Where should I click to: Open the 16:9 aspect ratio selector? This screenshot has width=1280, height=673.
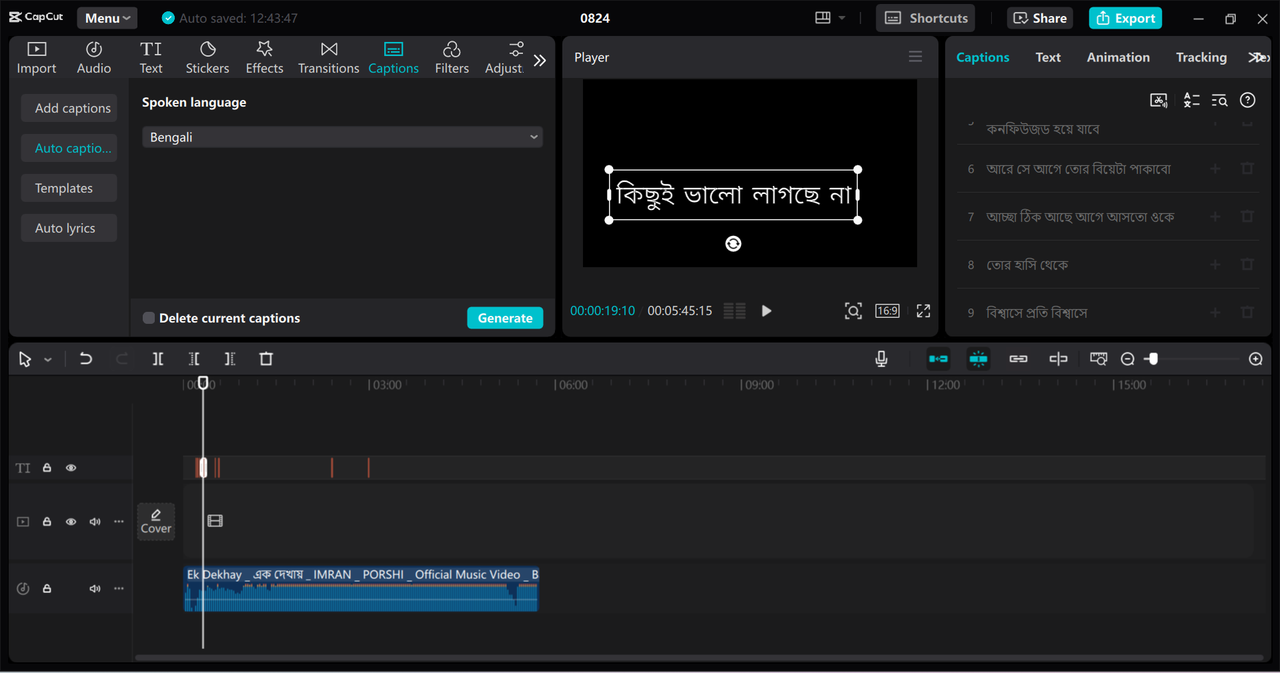pyautogui.click(x=887, y=311)
